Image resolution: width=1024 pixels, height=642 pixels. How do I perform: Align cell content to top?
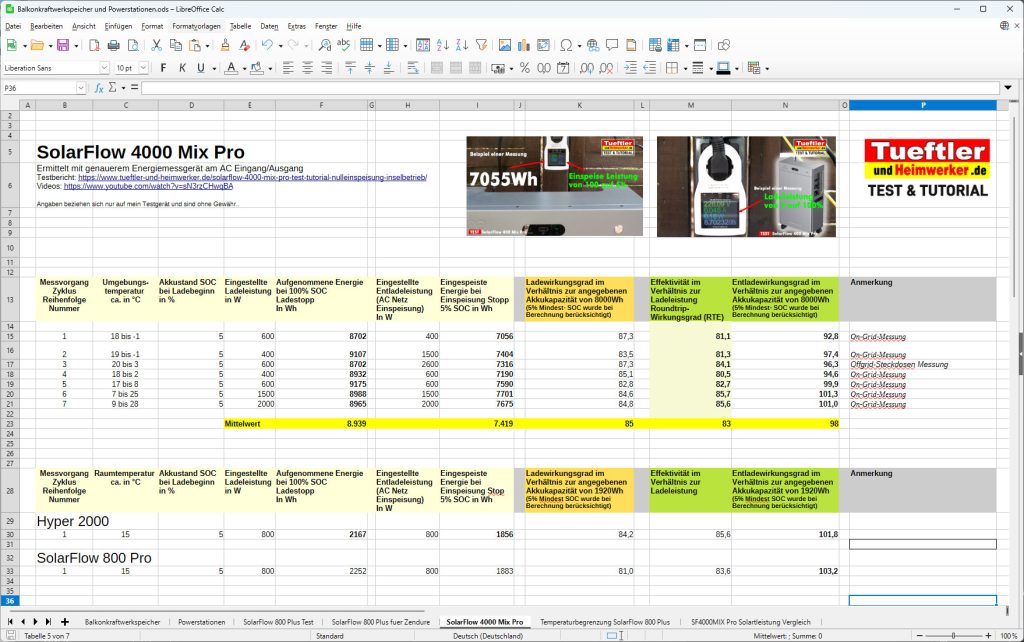tap(350, 68)
